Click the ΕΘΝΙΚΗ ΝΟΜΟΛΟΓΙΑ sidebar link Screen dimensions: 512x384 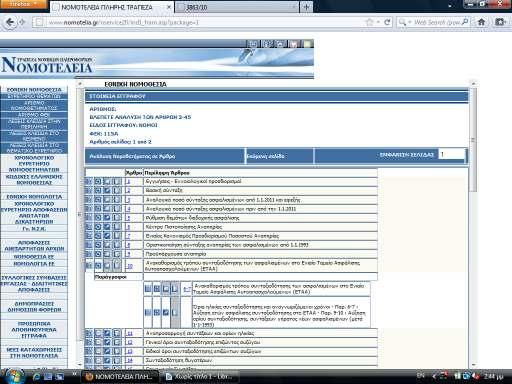click(34, 197)
